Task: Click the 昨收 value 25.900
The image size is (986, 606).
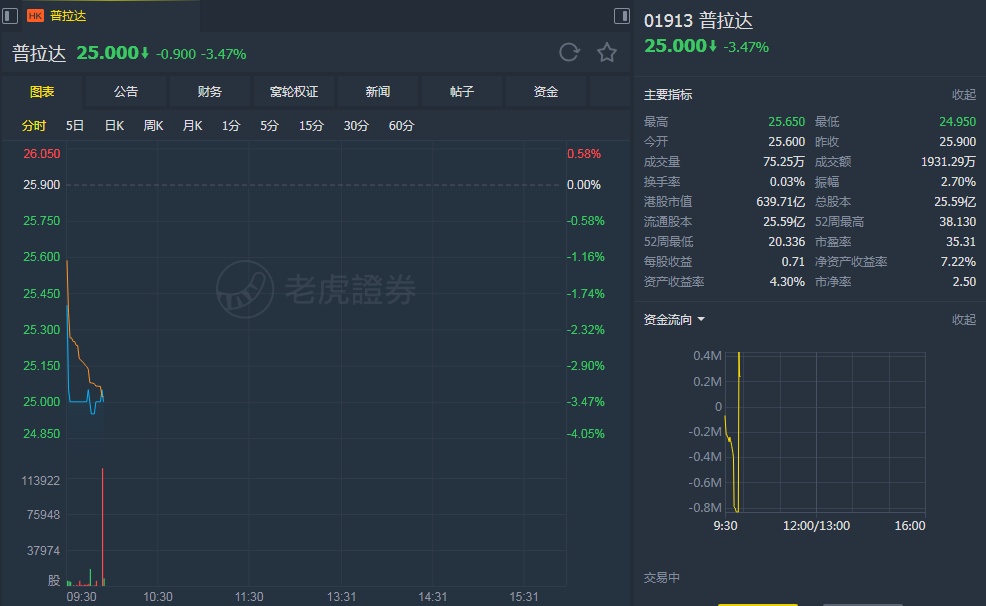Action: coord(957,142)
